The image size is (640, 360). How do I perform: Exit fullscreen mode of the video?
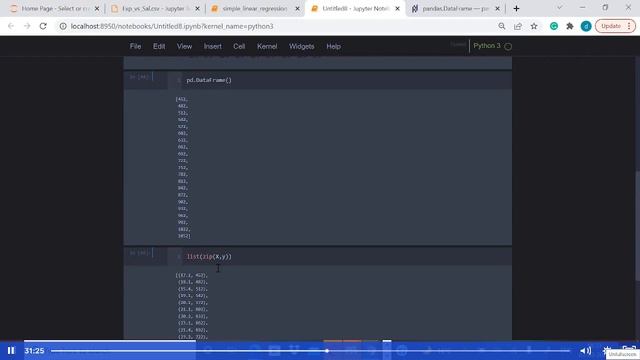click(x=629, y=350)
